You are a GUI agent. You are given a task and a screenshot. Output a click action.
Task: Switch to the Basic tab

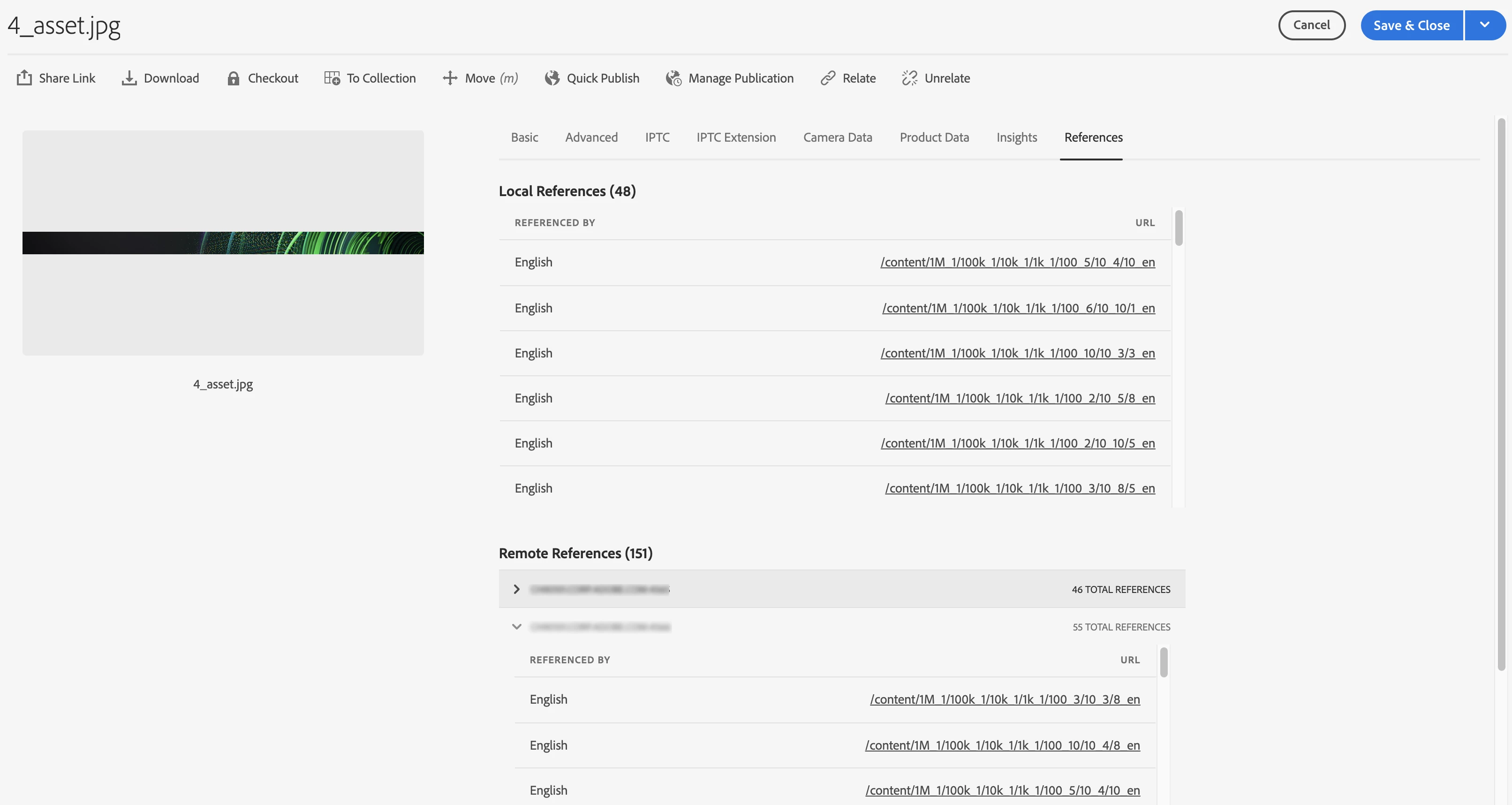click(524, 137)
